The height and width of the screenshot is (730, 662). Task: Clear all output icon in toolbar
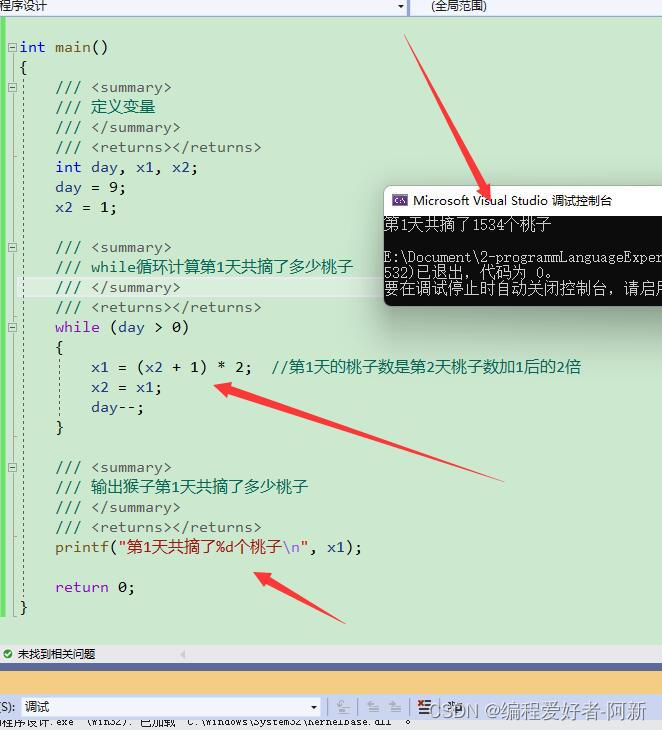[x=424, y=707]
